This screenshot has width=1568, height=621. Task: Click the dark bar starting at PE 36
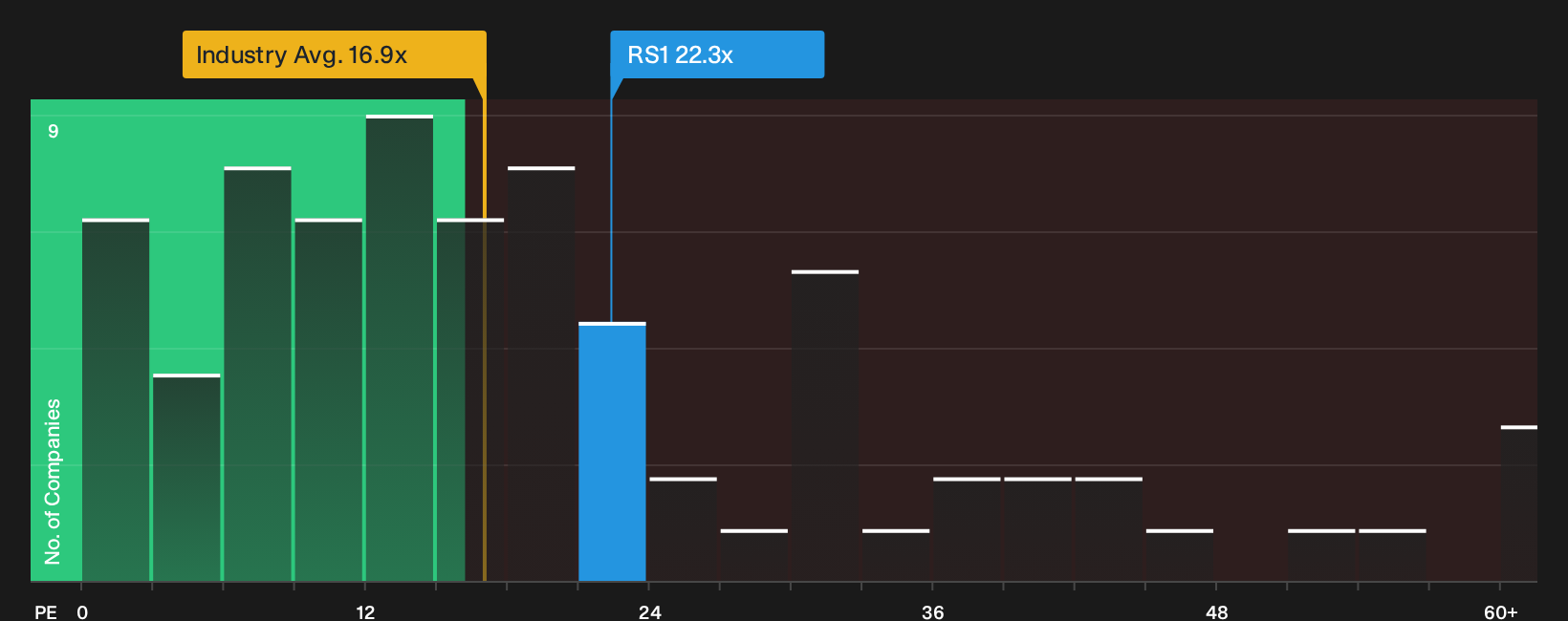click(x=967, y=529)
